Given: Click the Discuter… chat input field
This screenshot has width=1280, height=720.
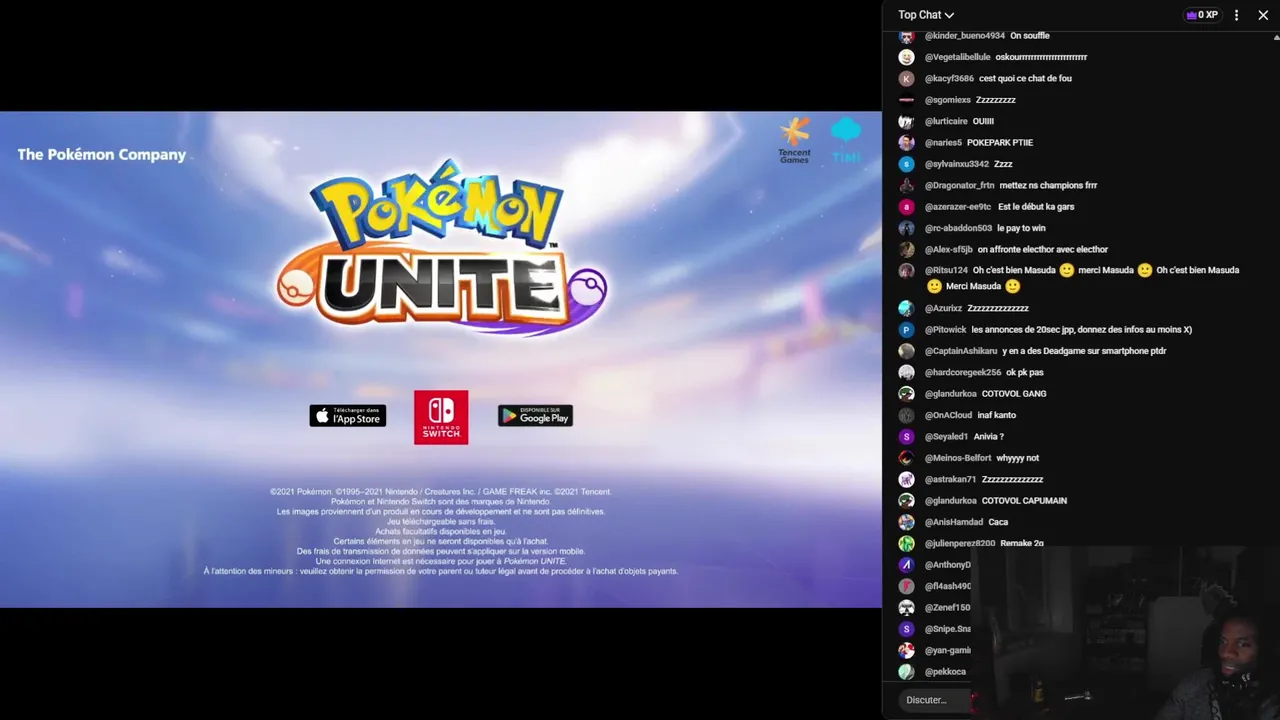Looking at the screenshot, I should (935, 700).
